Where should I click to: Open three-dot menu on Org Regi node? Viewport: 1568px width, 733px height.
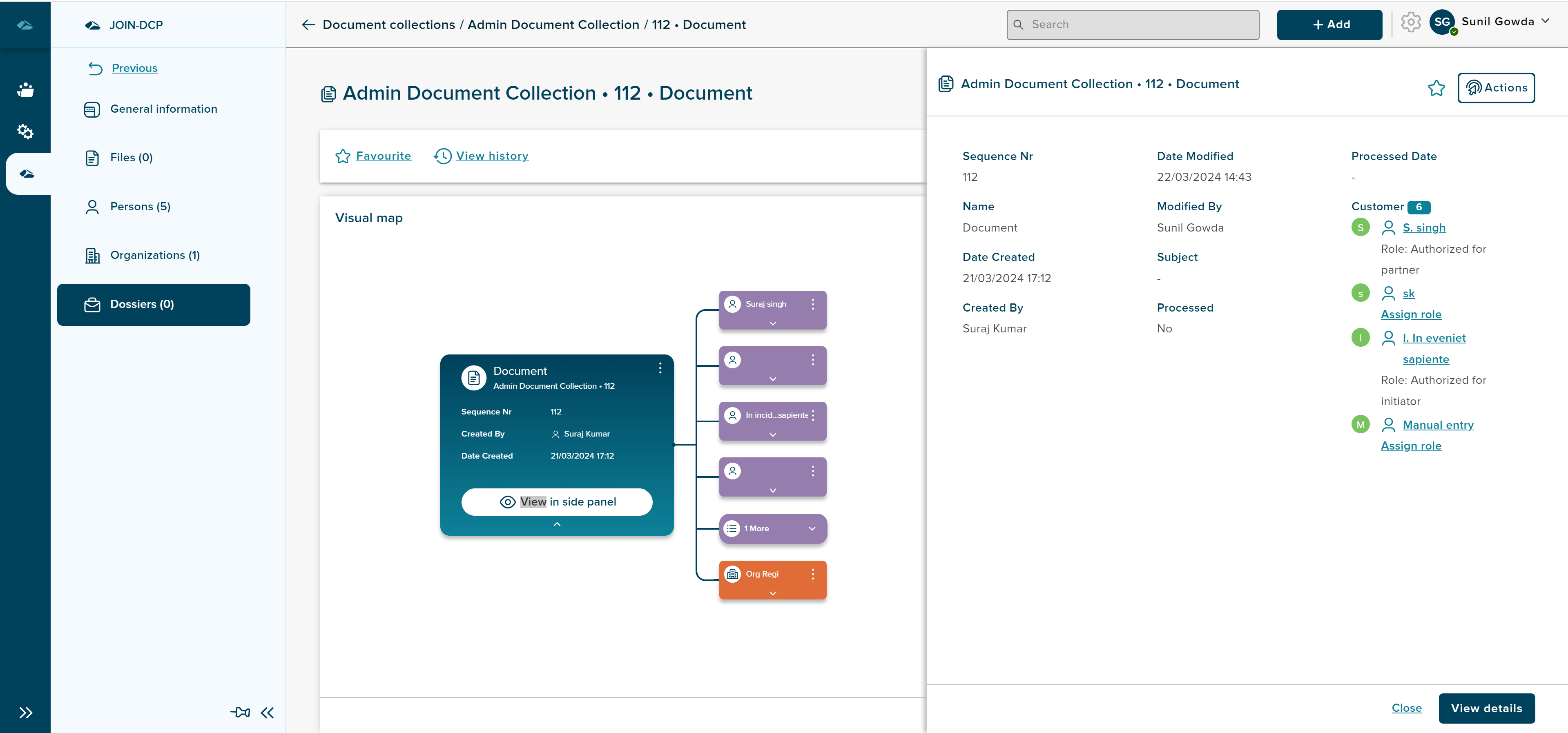tap(813, 574)
